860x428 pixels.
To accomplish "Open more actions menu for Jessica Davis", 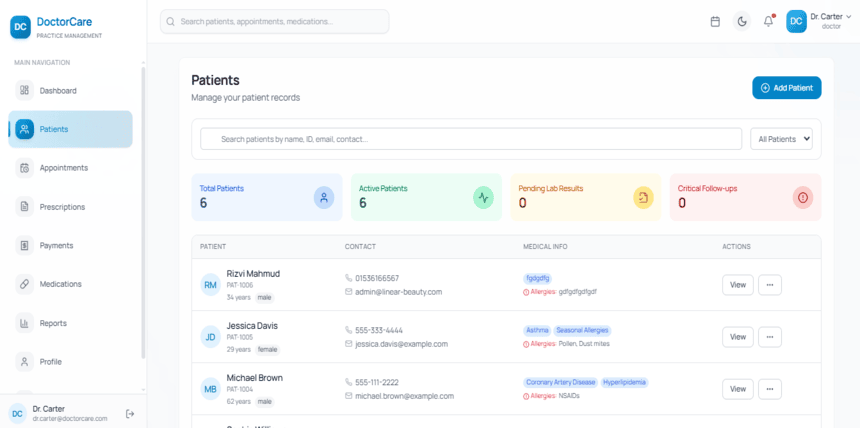I will click(770, 337).
